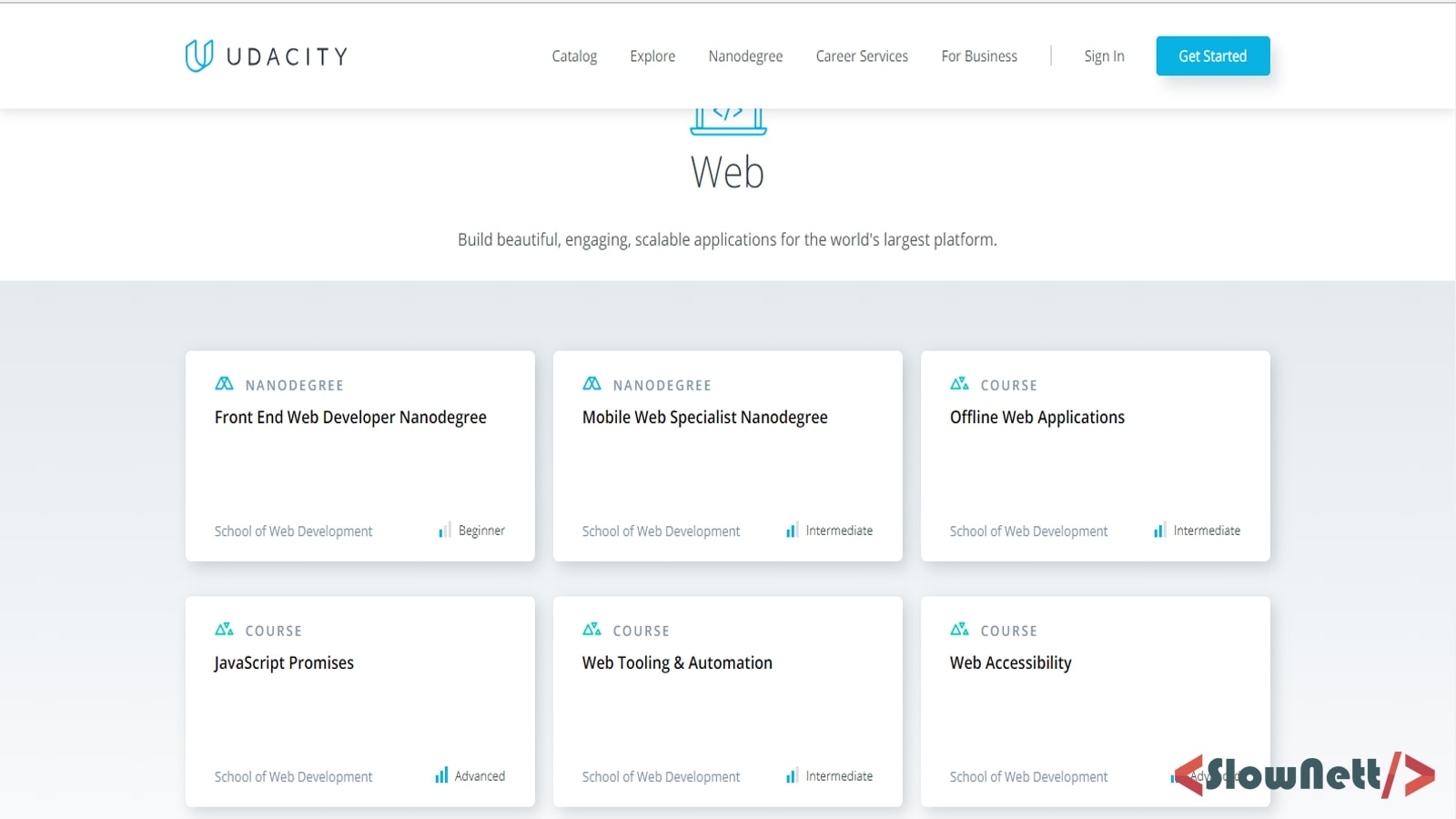
Task: Click the "Beginner" label on Front End card
Action: click(x=481, y=531)
